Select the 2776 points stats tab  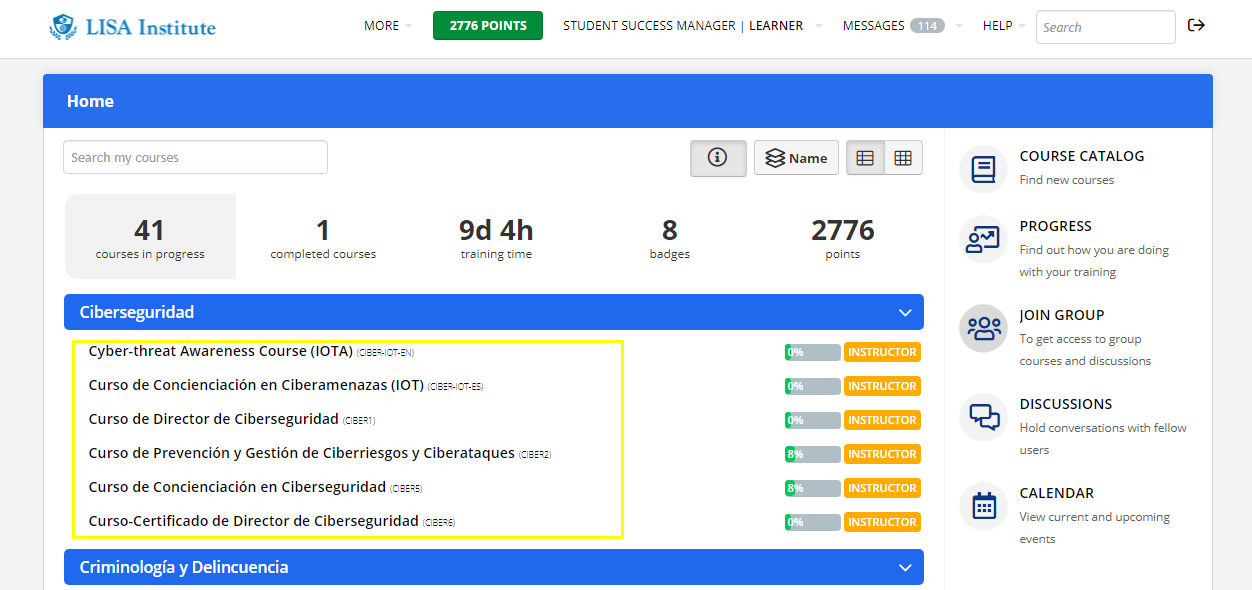point(842,237)
